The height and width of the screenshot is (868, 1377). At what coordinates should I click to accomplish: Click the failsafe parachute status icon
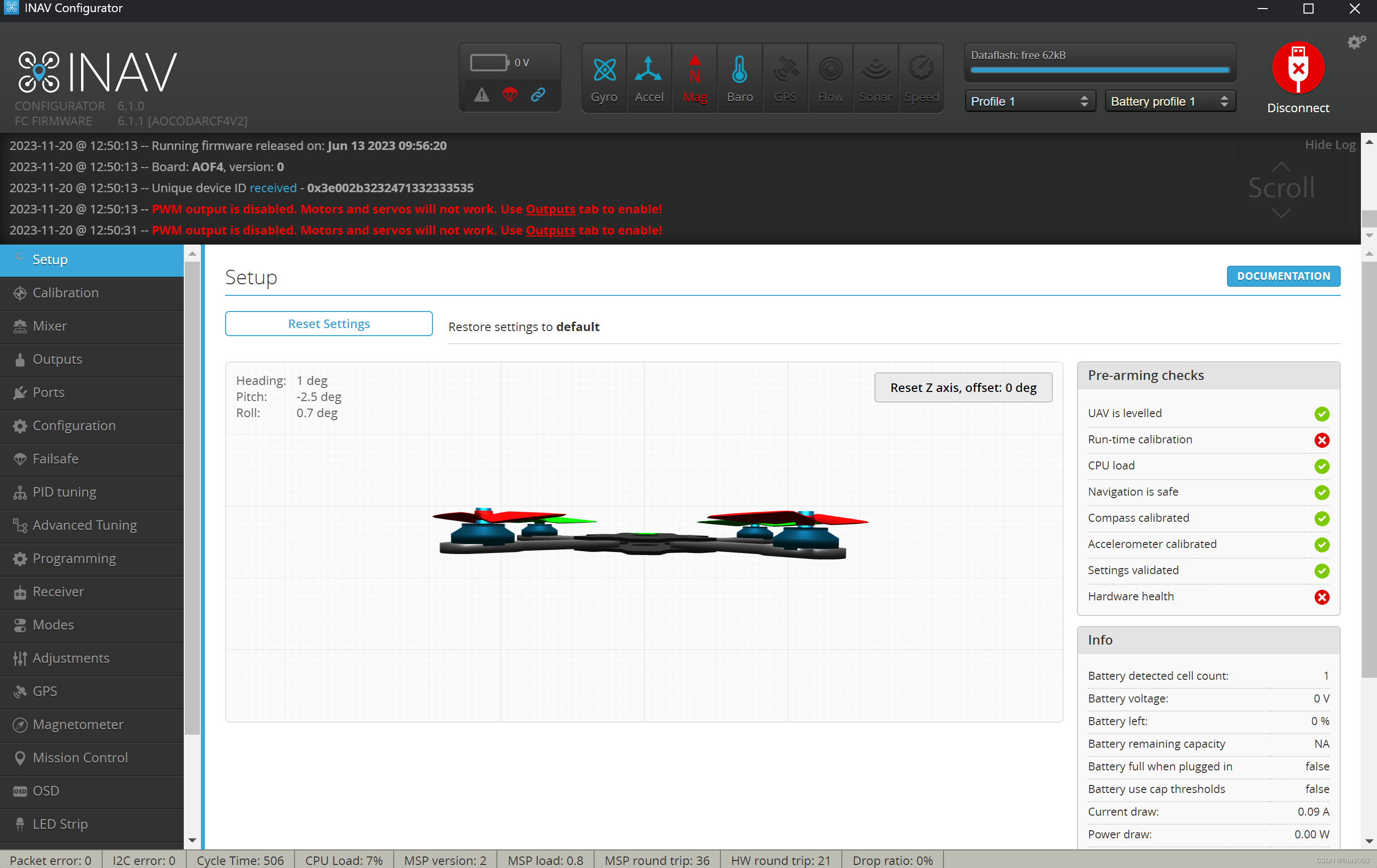(x=510, y=94)
